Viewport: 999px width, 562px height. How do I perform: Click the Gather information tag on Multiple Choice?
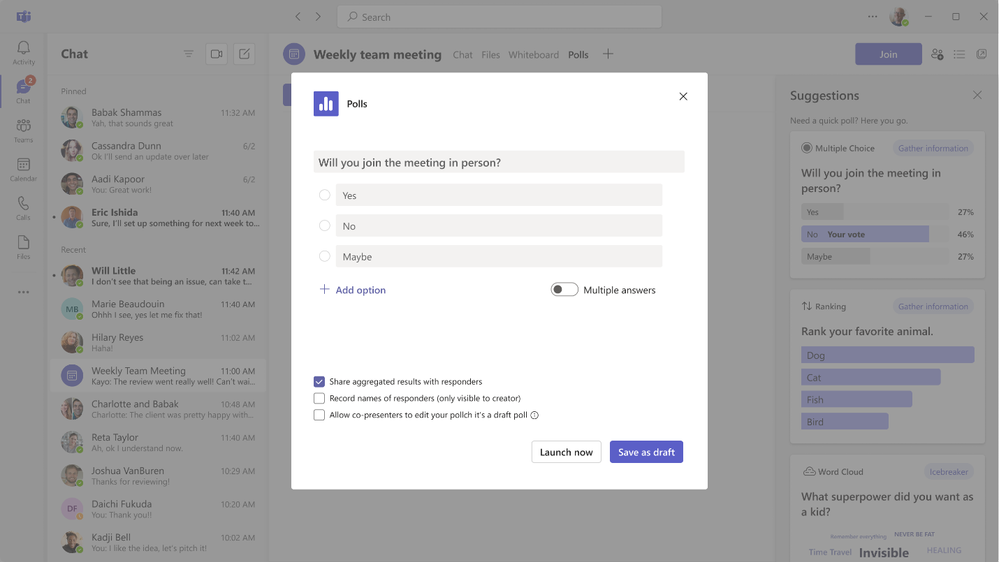point(933,148)
